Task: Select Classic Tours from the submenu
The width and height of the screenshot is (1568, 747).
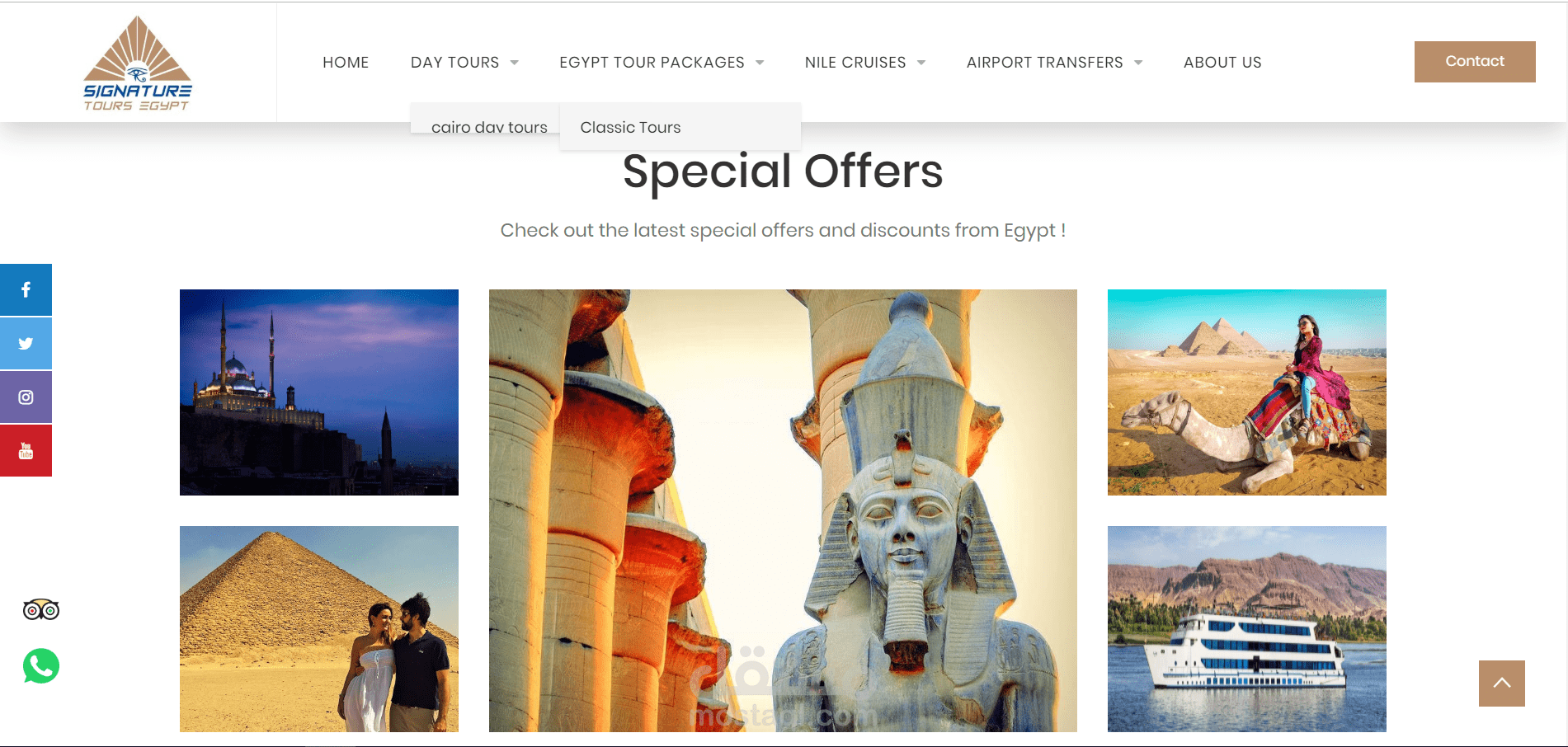Action: [631, 127]
